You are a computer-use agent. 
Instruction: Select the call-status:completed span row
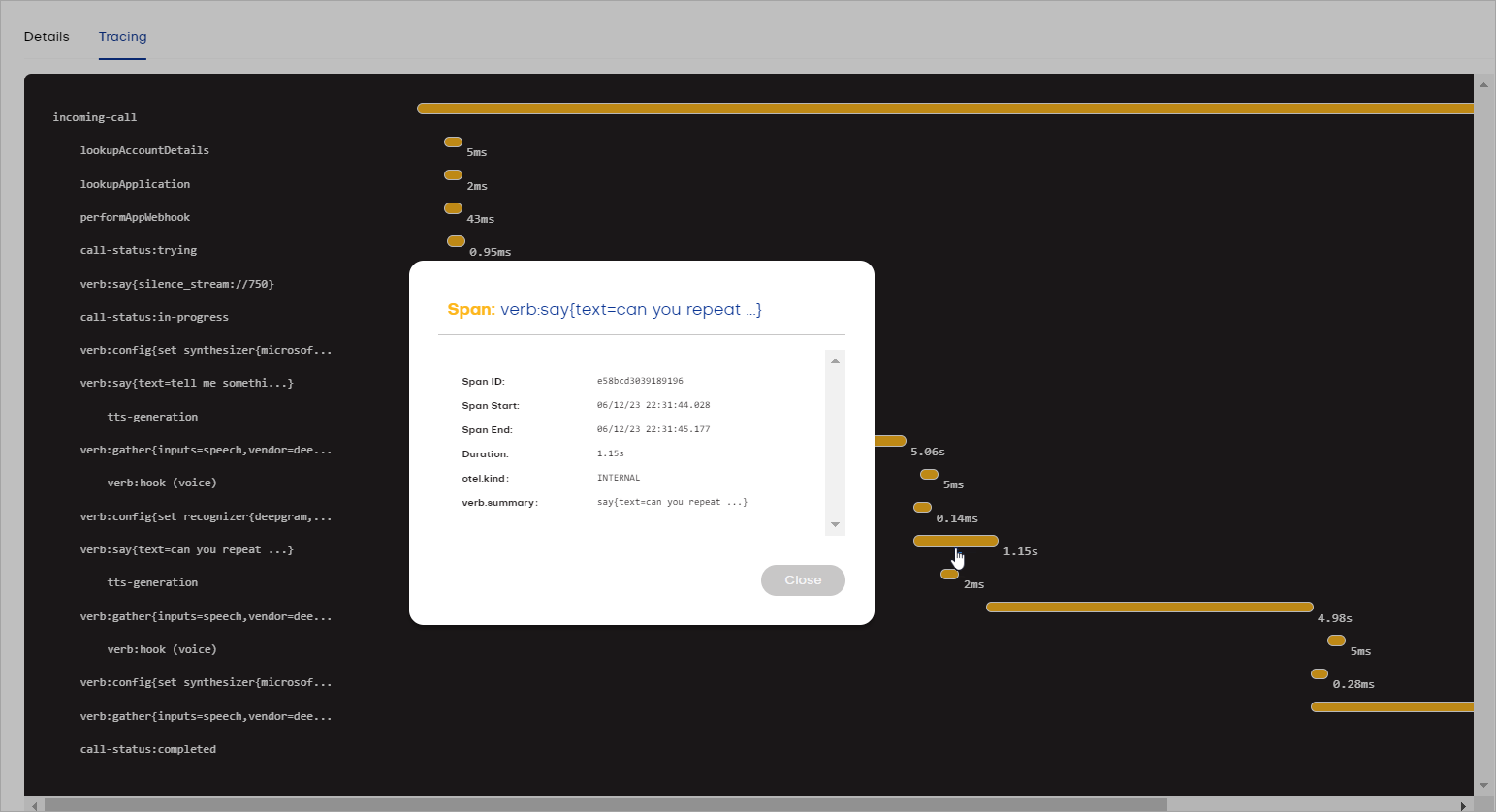148,749
